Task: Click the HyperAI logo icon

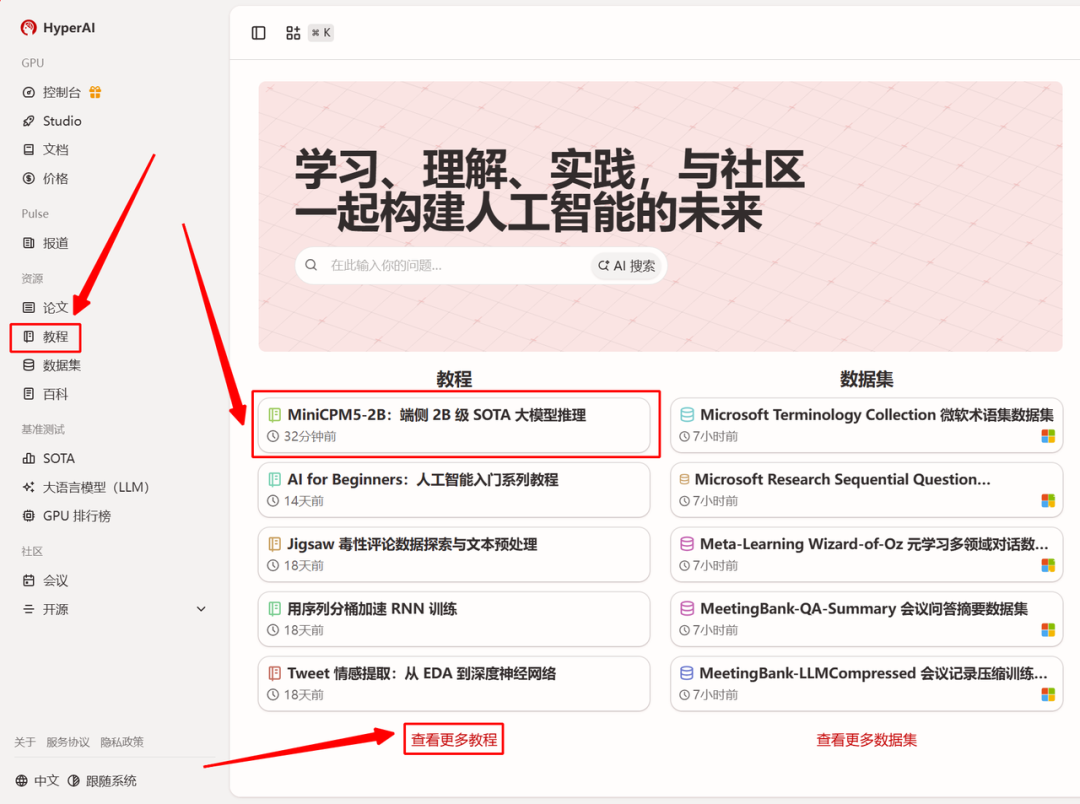Action: pos(28,28)
